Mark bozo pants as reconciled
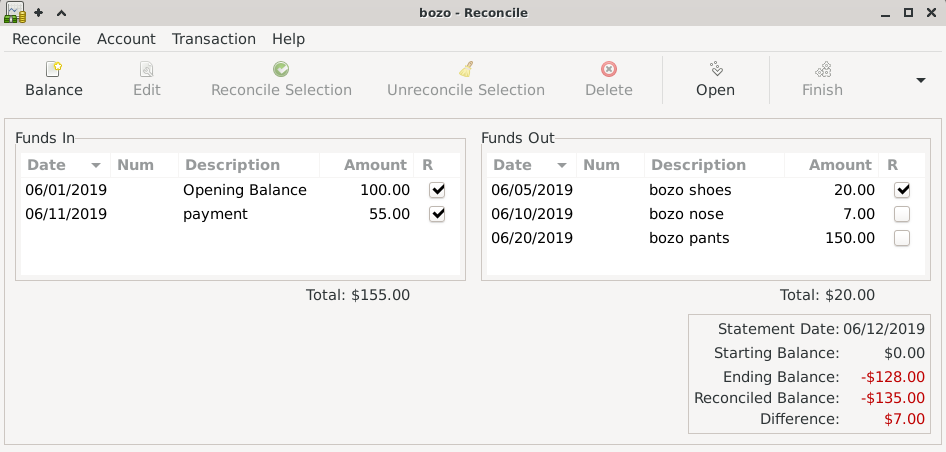The image size is (946, 452). (x=902, y=238)
